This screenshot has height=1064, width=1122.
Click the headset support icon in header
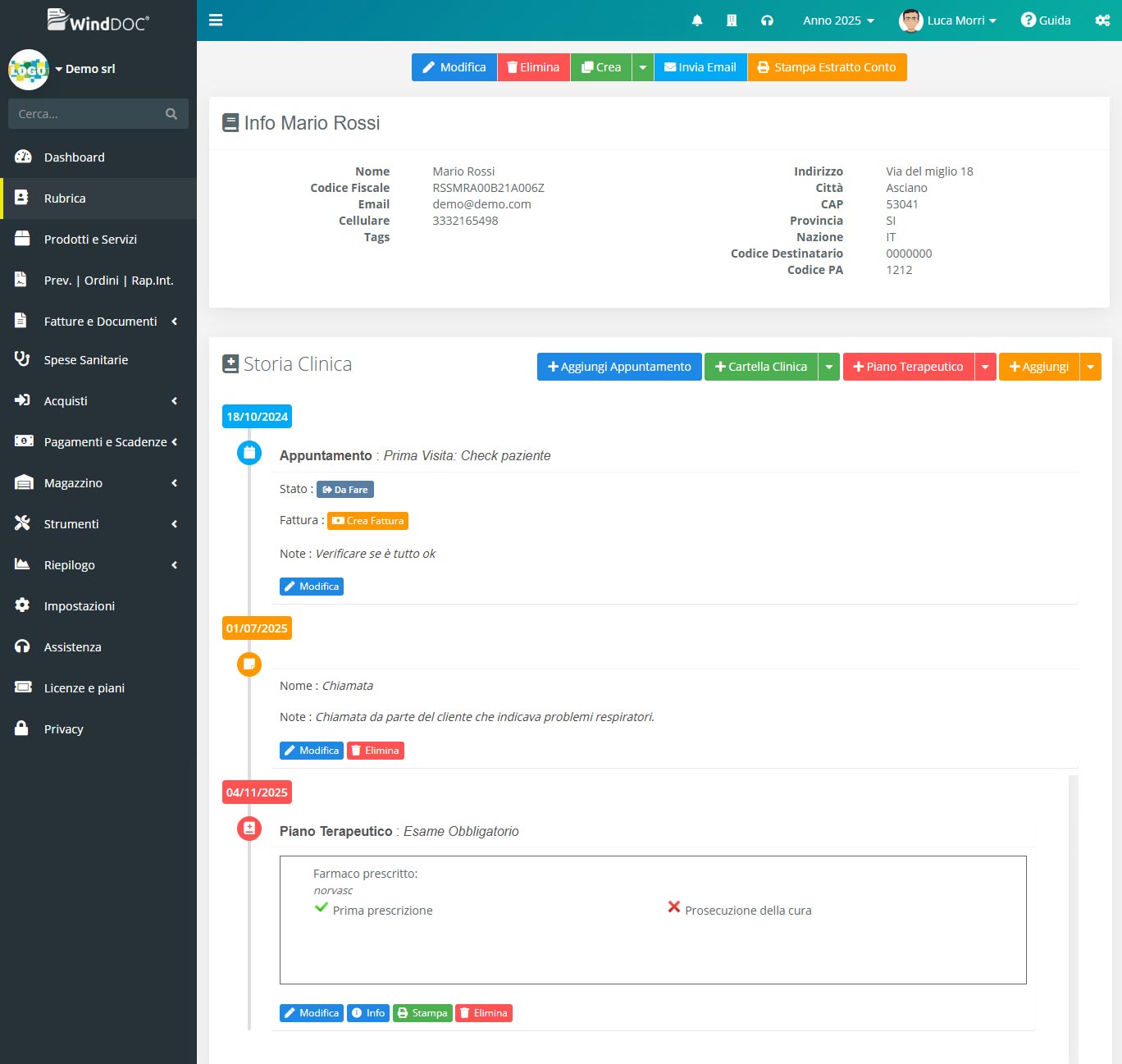[767, 21]
